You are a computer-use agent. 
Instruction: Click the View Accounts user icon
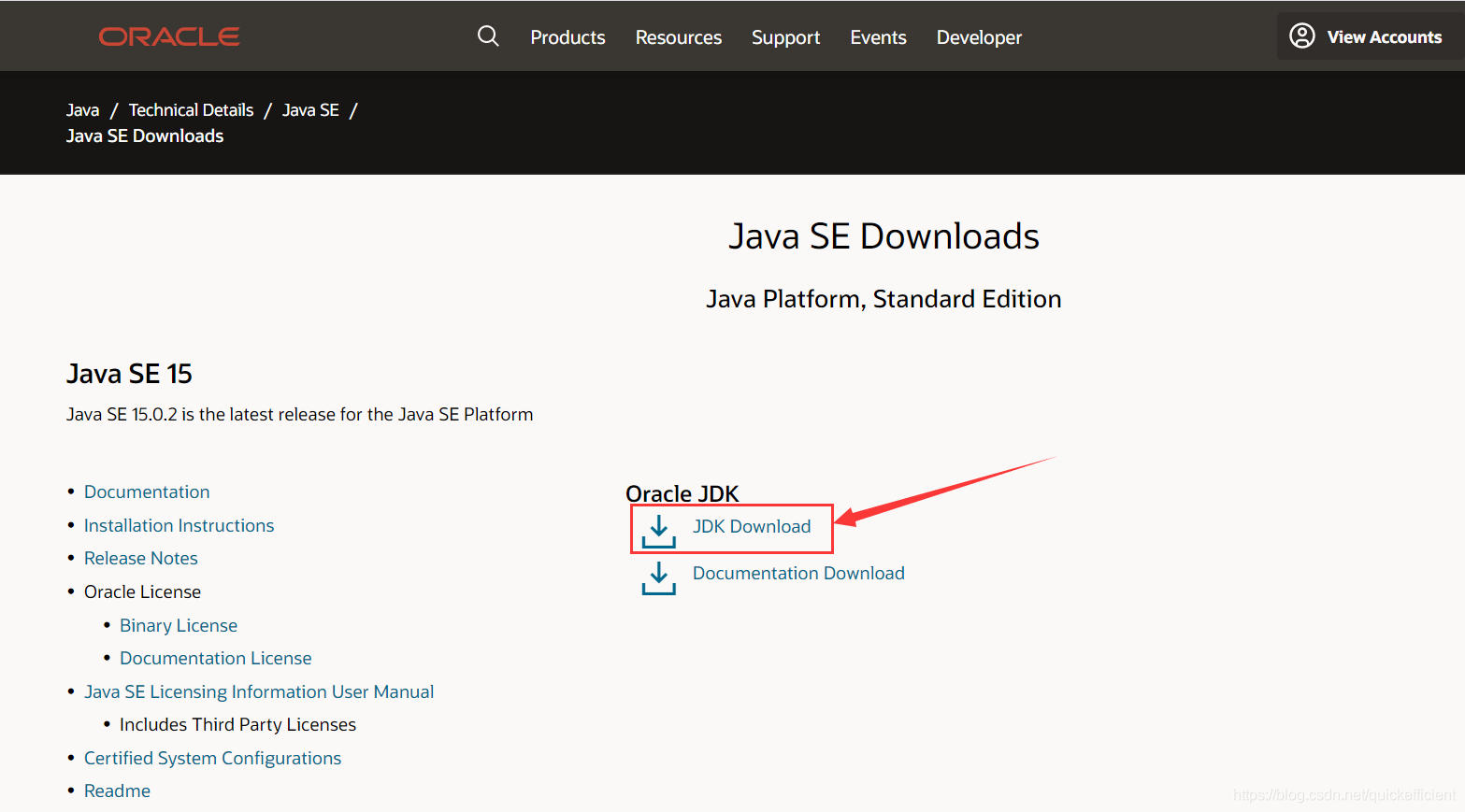click(x=1302, y=36)
